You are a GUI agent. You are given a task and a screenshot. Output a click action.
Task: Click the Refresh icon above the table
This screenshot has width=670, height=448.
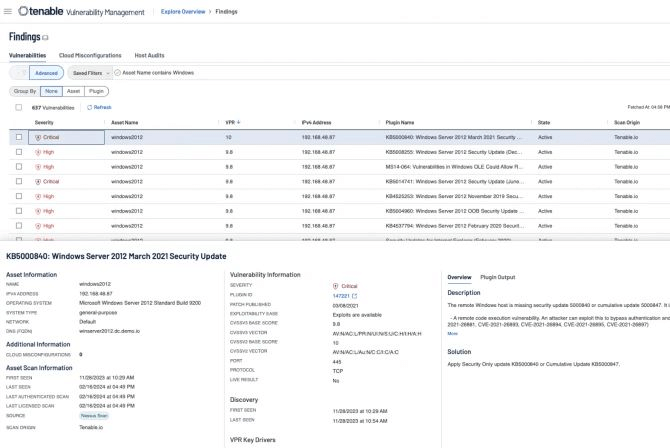[x=89, y=107]
